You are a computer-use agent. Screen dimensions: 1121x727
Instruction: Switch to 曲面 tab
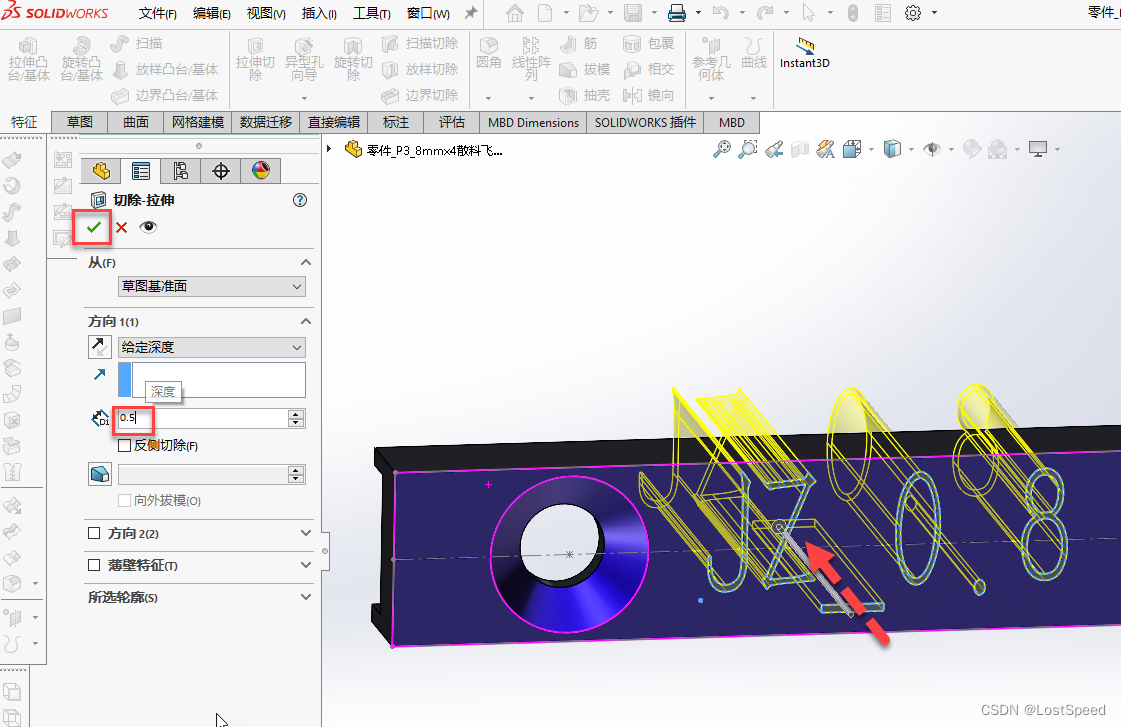(136, 122)
